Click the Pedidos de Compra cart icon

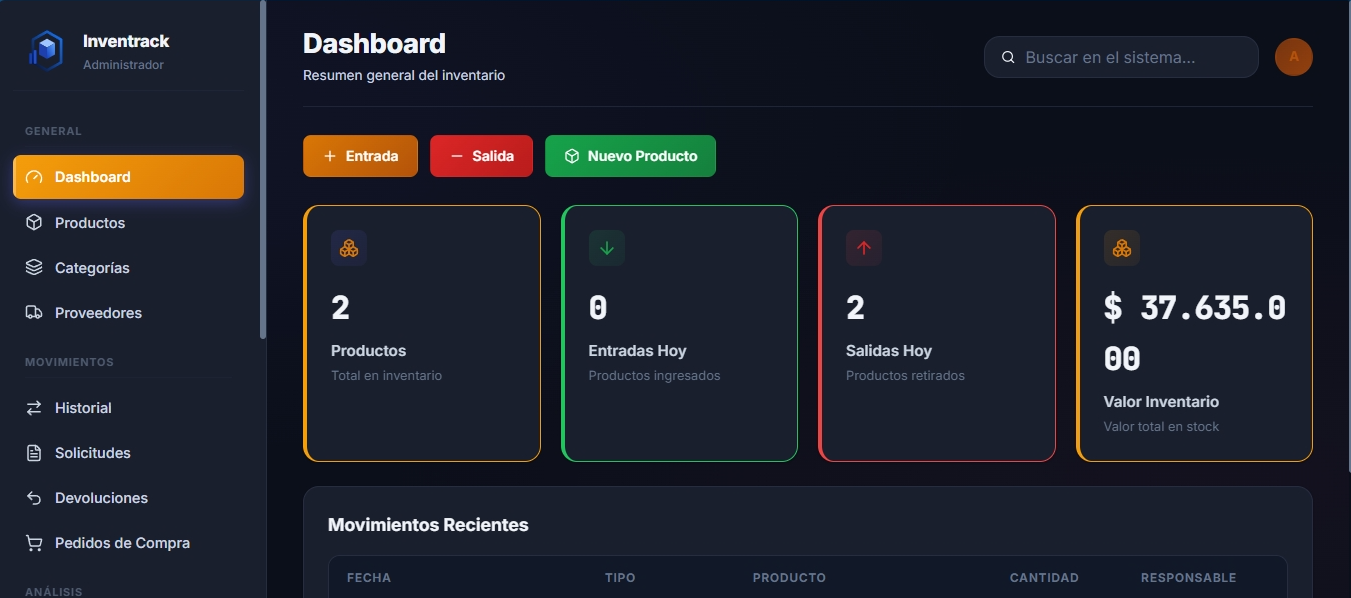pyautogui.click(x=34, y=542)
